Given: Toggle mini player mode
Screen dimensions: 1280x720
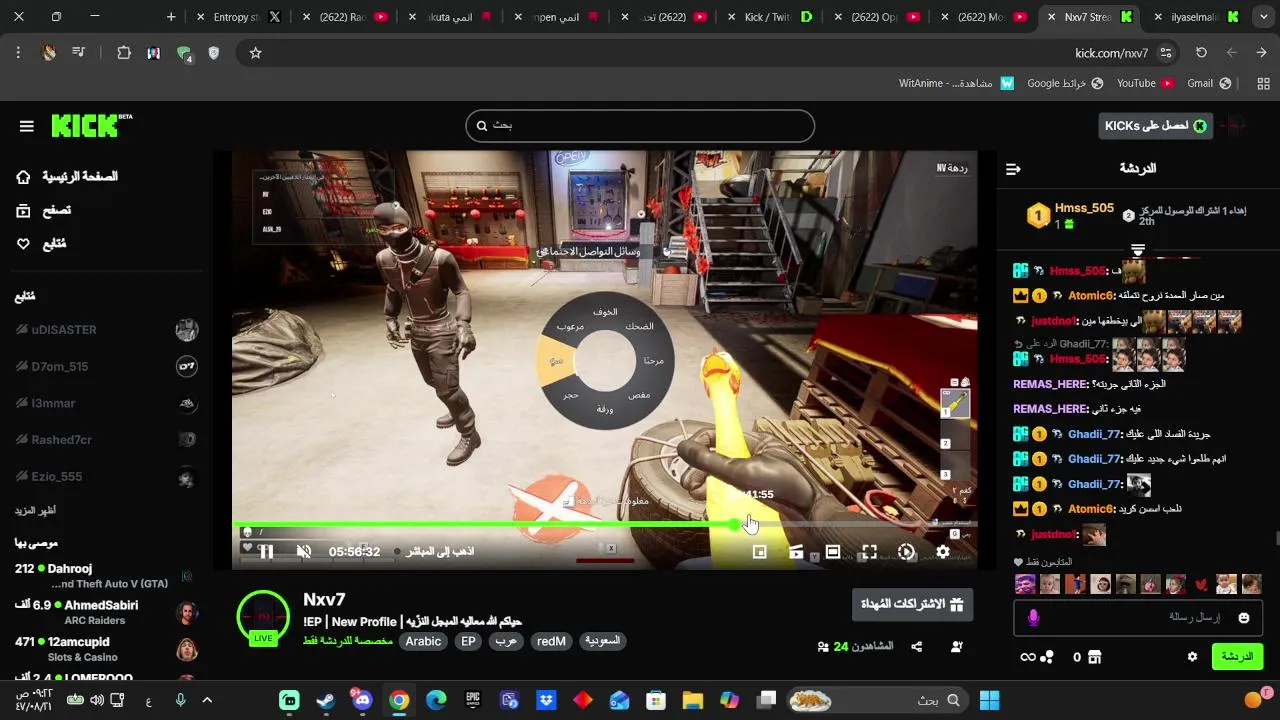Looking at the screenshot, I should tap(759, 552).
